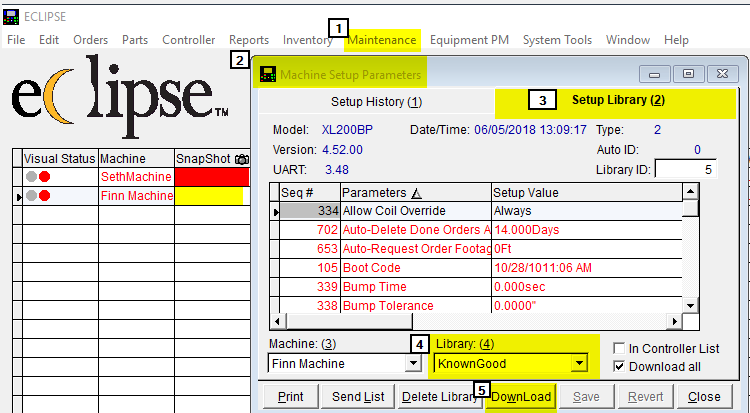Open the Machine dropdown showing Finn Machine
This screenshot has width=750, height=413.
(413, 364)
